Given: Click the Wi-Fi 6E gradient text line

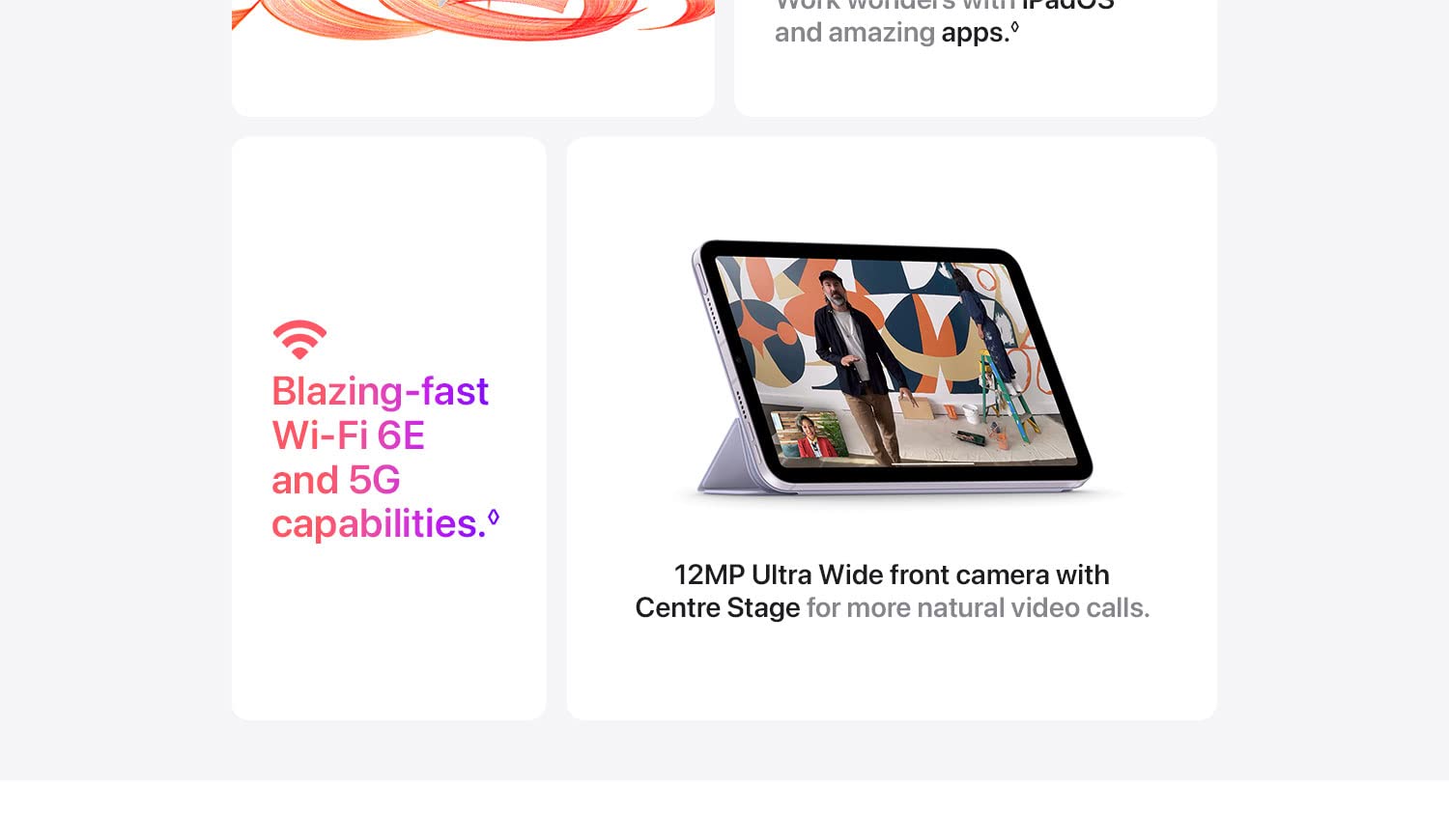Looking at the screenshot, I should [x=349, y=435].
